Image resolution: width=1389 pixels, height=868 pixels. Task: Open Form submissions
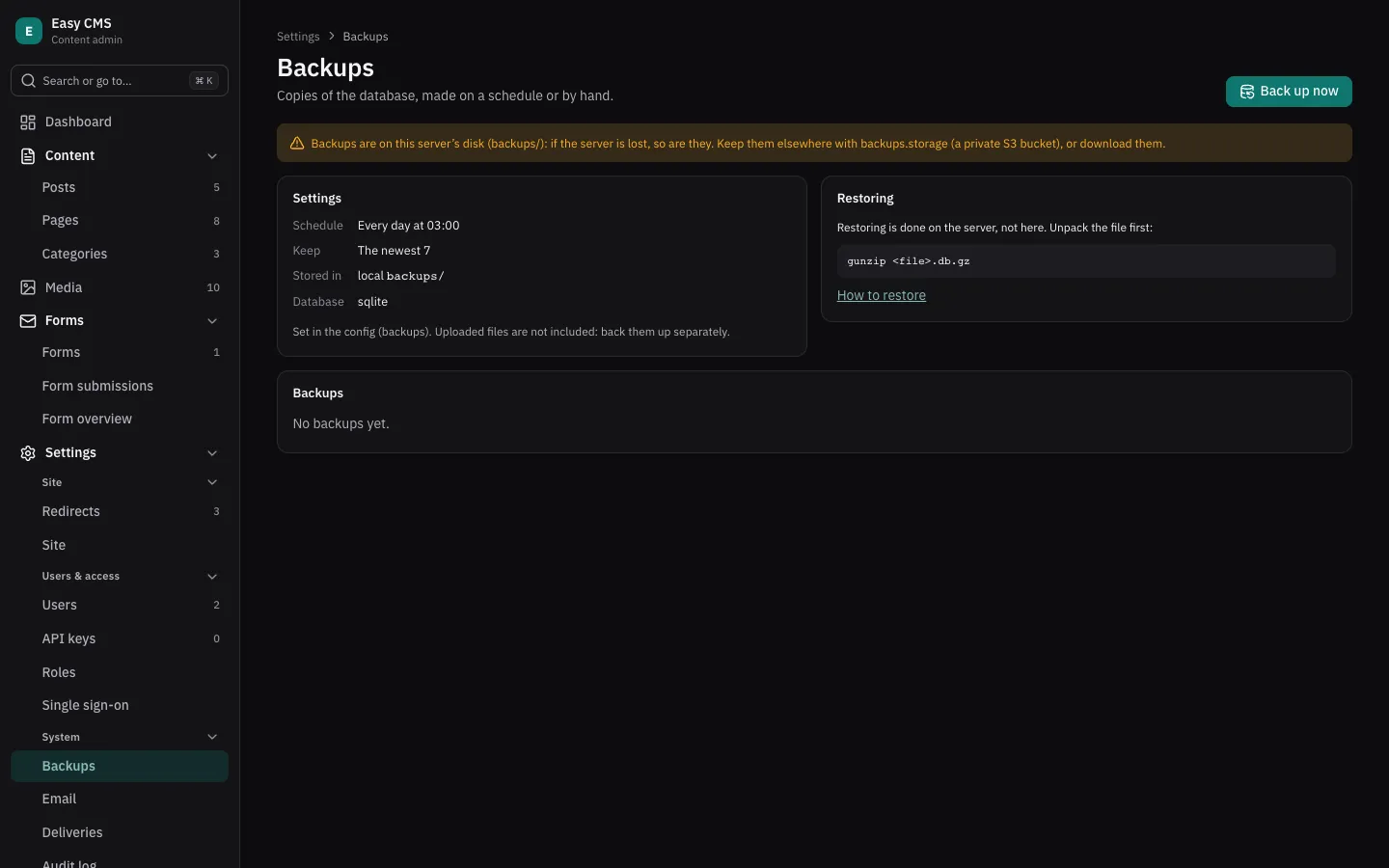[120, 386]
